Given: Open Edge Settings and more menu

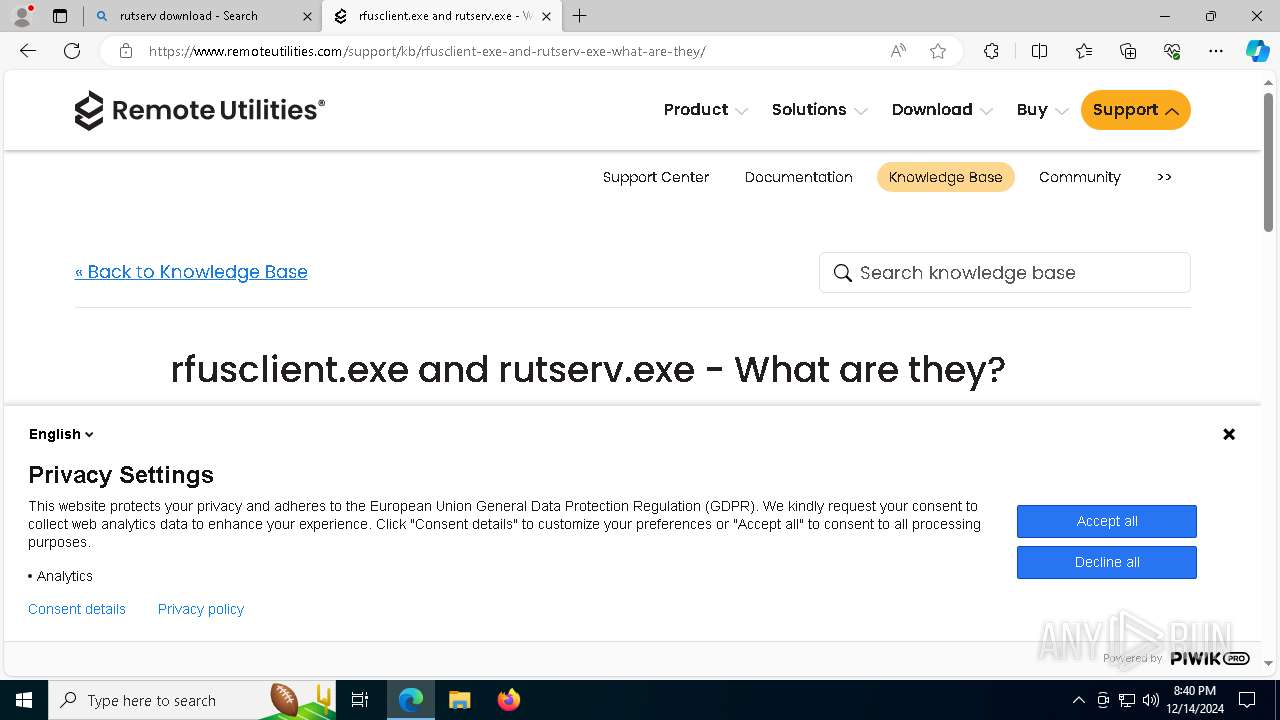Looking at the screenshot, I should click(1216, 51).
